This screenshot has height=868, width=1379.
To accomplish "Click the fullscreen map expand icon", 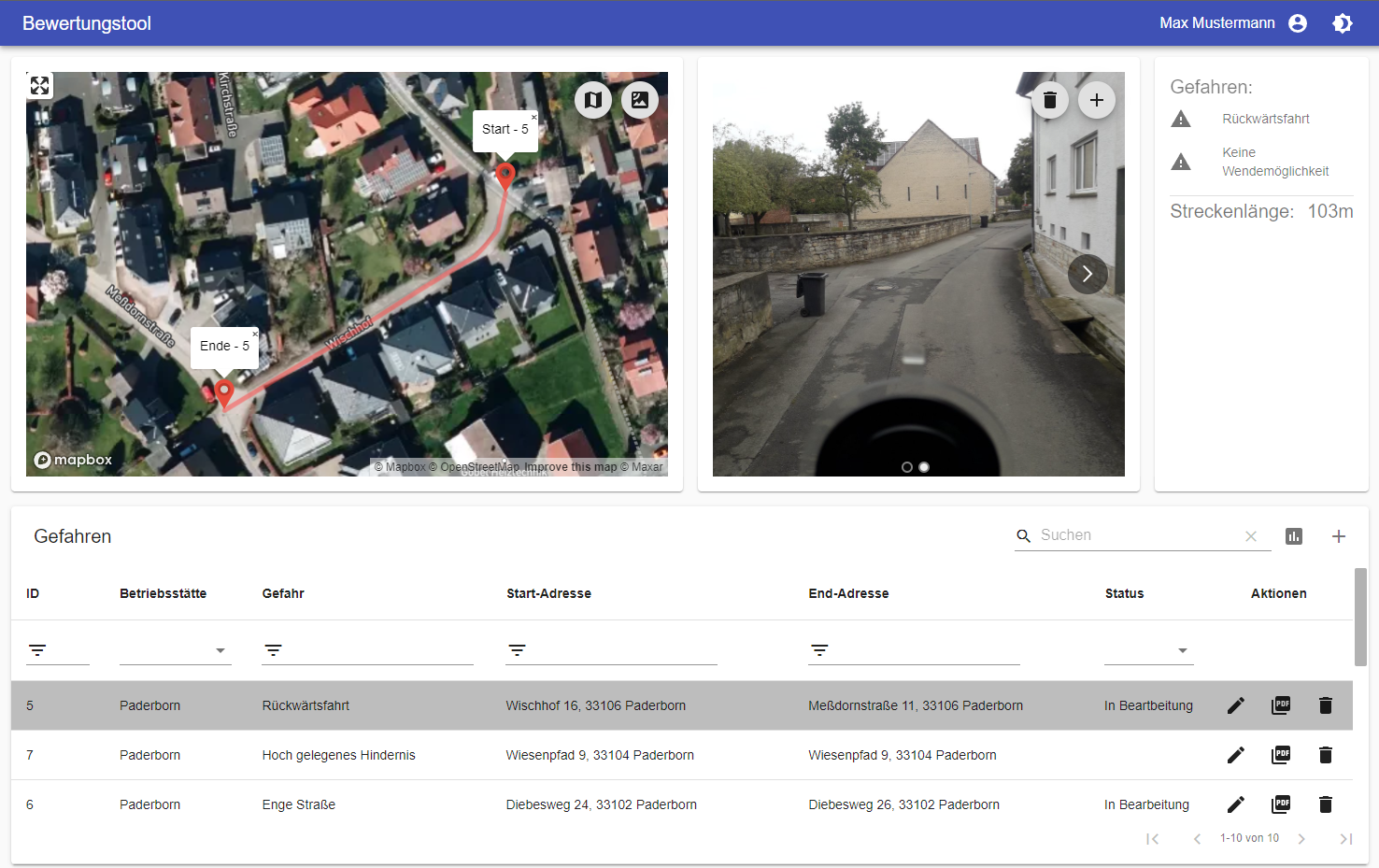I will [x=39, y=86].
